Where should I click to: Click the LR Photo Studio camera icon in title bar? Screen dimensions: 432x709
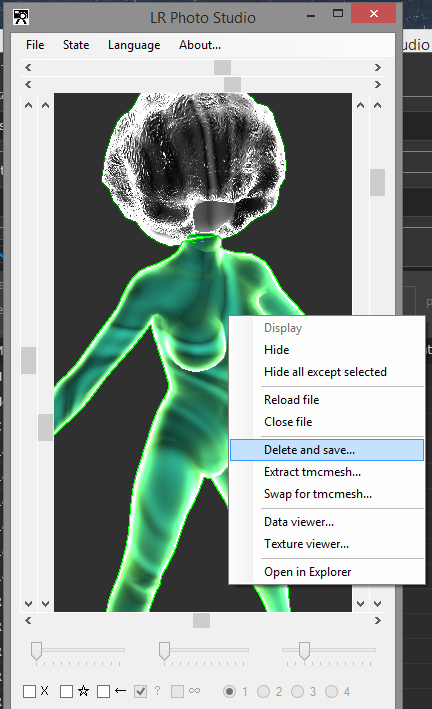[x=20, y=17]
